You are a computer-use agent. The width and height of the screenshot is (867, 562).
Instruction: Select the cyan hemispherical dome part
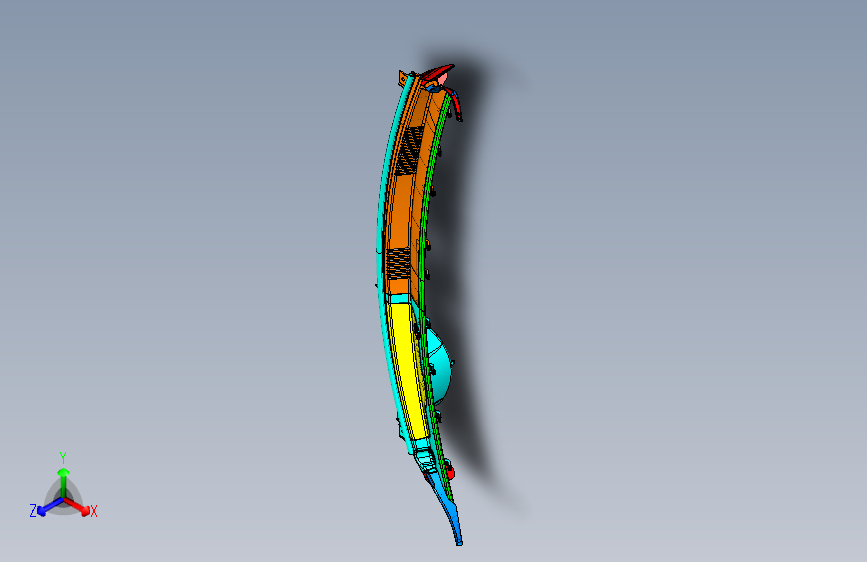pos(439,365)
